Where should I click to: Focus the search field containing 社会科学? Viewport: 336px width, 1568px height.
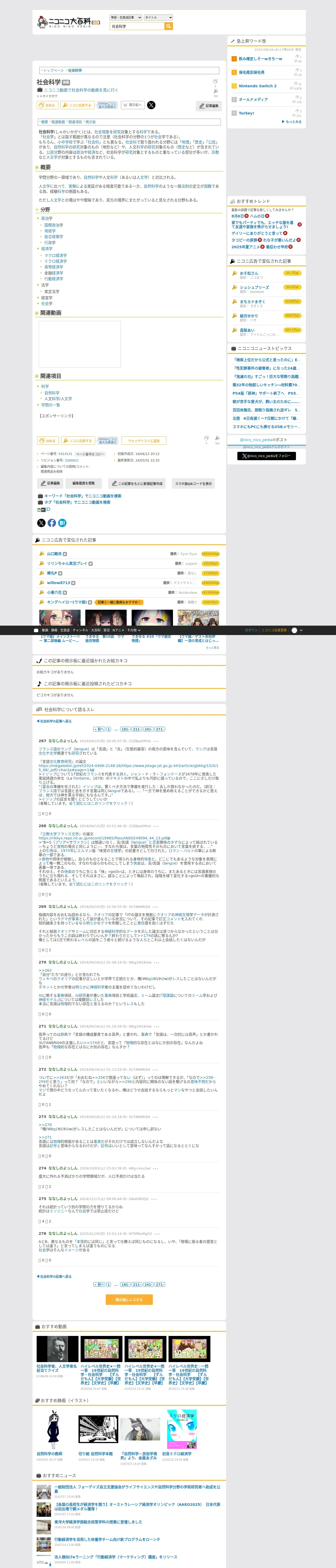[137, 26]
